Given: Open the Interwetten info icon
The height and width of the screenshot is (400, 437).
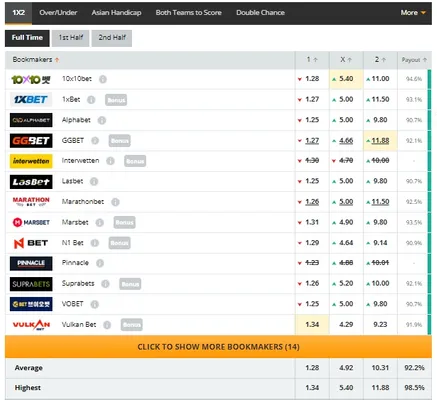Looking at the screenshot, I should tap(110, 161).
